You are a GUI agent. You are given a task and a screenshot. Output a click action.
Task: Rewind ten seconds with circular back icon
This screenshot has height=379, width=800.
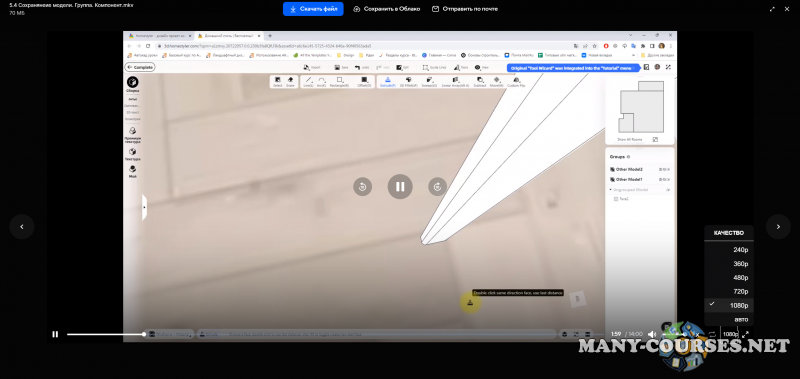(x=362, y=187)
